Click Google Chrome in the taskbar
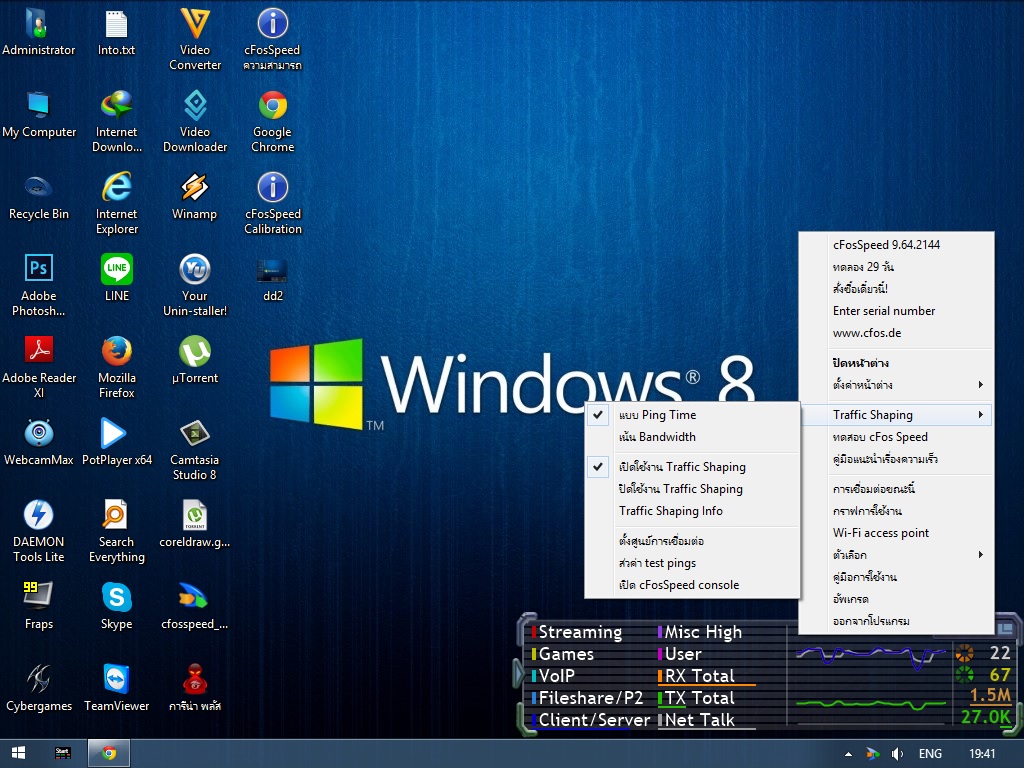1024x768 pixels. (109, 753)
